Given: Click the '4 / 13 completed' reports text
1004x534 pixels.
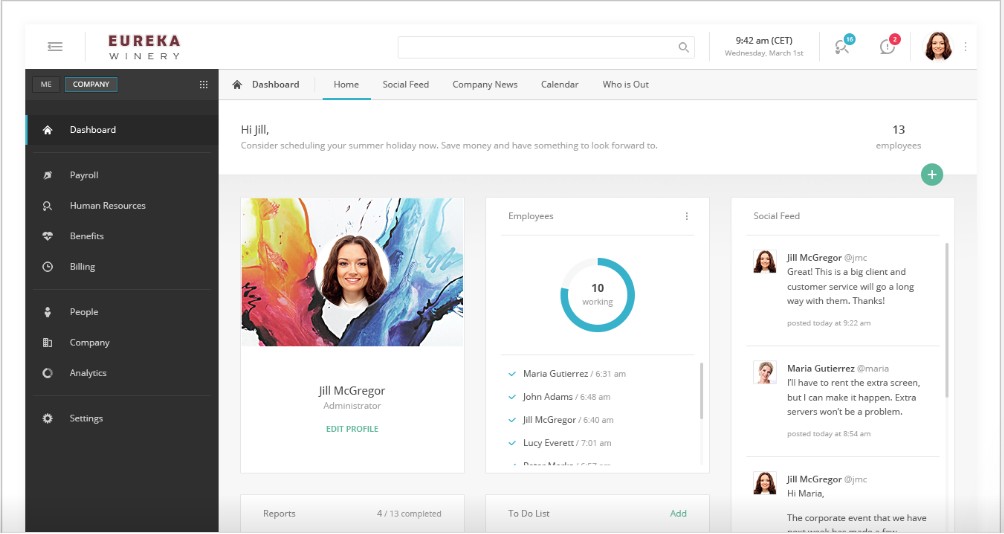Looking at the screenshot, I should [x=409, y=514].
